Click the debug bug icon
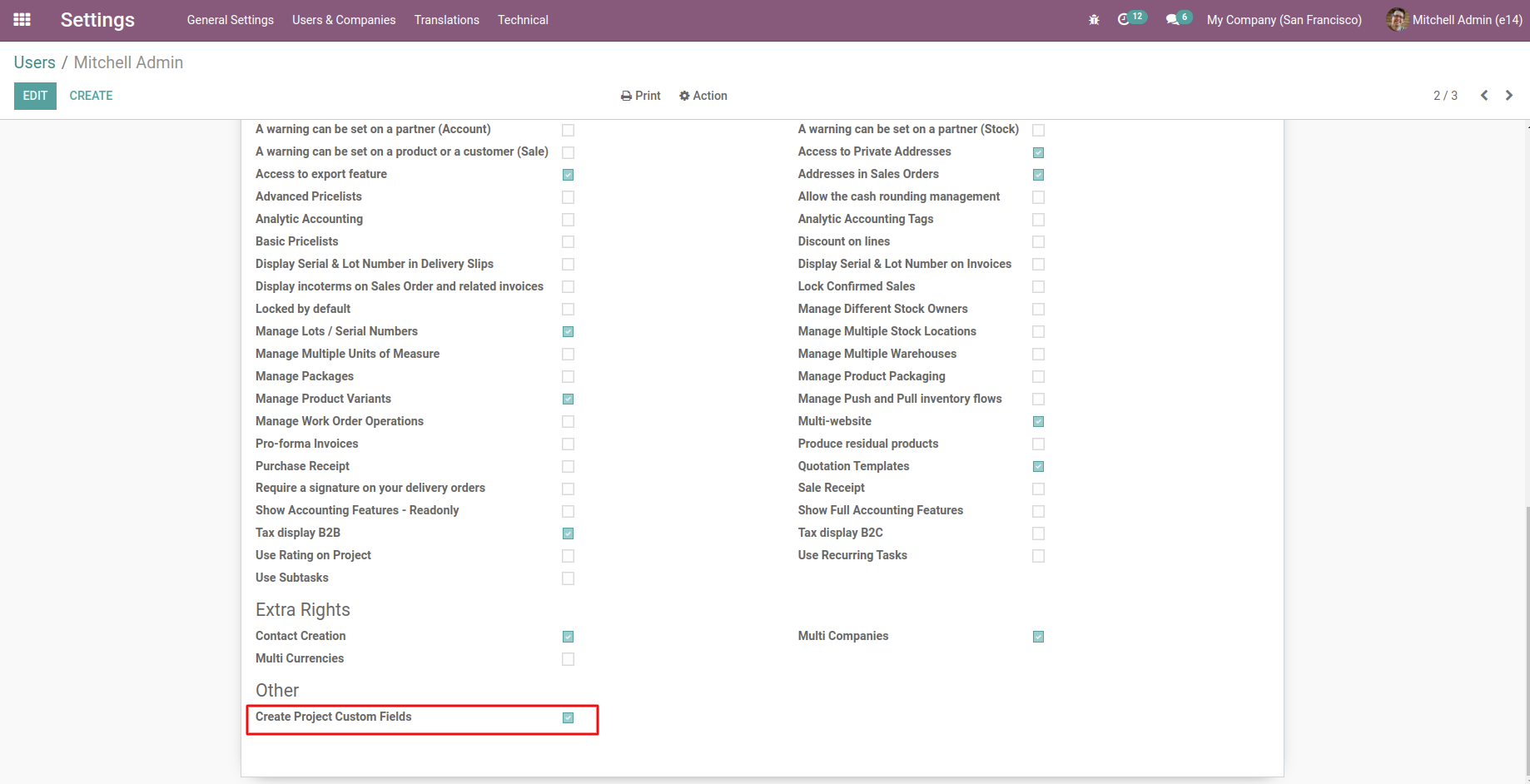The height and width of the screenshot is (784, 1530). pyautogui.click(x=1094, y=20)
